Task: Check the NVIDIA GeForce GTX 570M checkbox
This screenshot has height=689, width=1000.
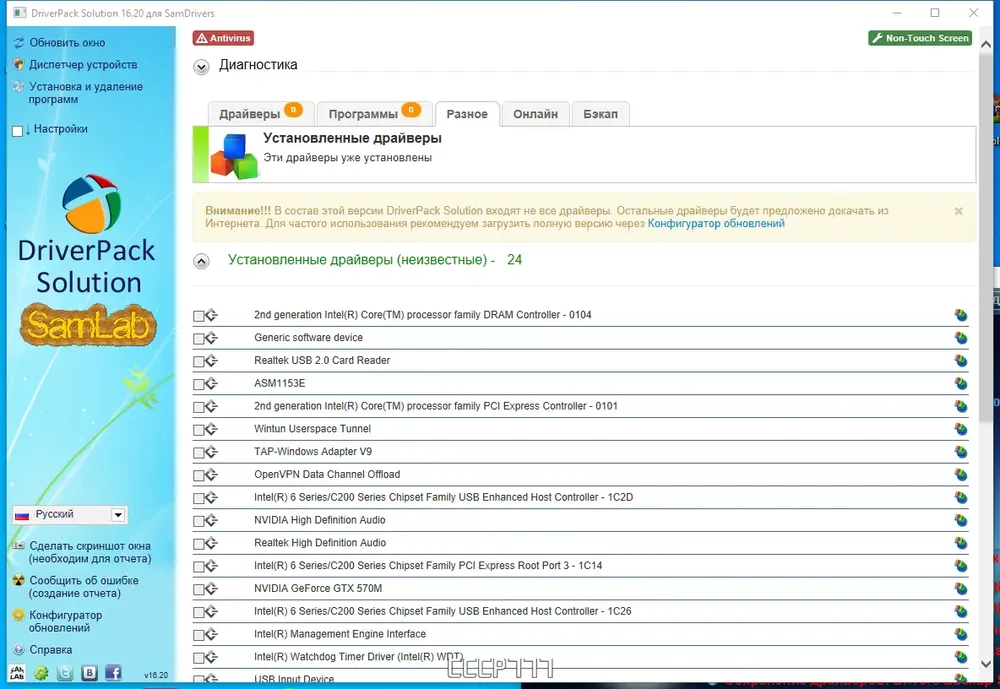Action: click(x=198, y=589)
